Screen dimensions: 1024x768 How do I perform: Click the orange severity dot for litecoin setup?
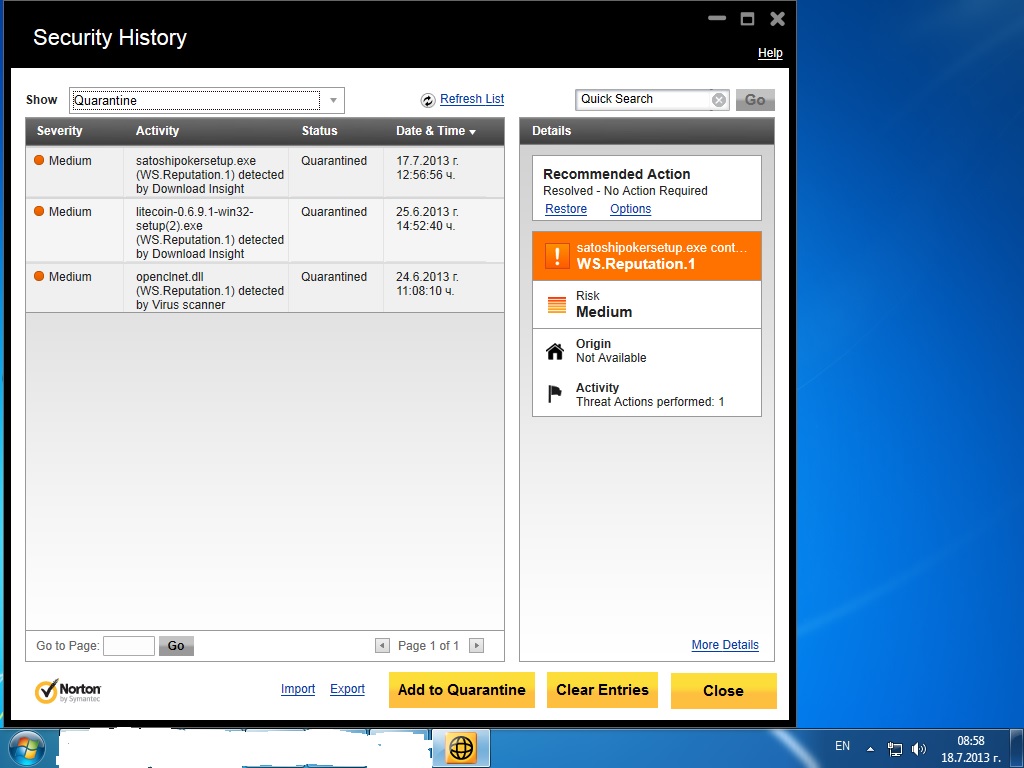39,211
